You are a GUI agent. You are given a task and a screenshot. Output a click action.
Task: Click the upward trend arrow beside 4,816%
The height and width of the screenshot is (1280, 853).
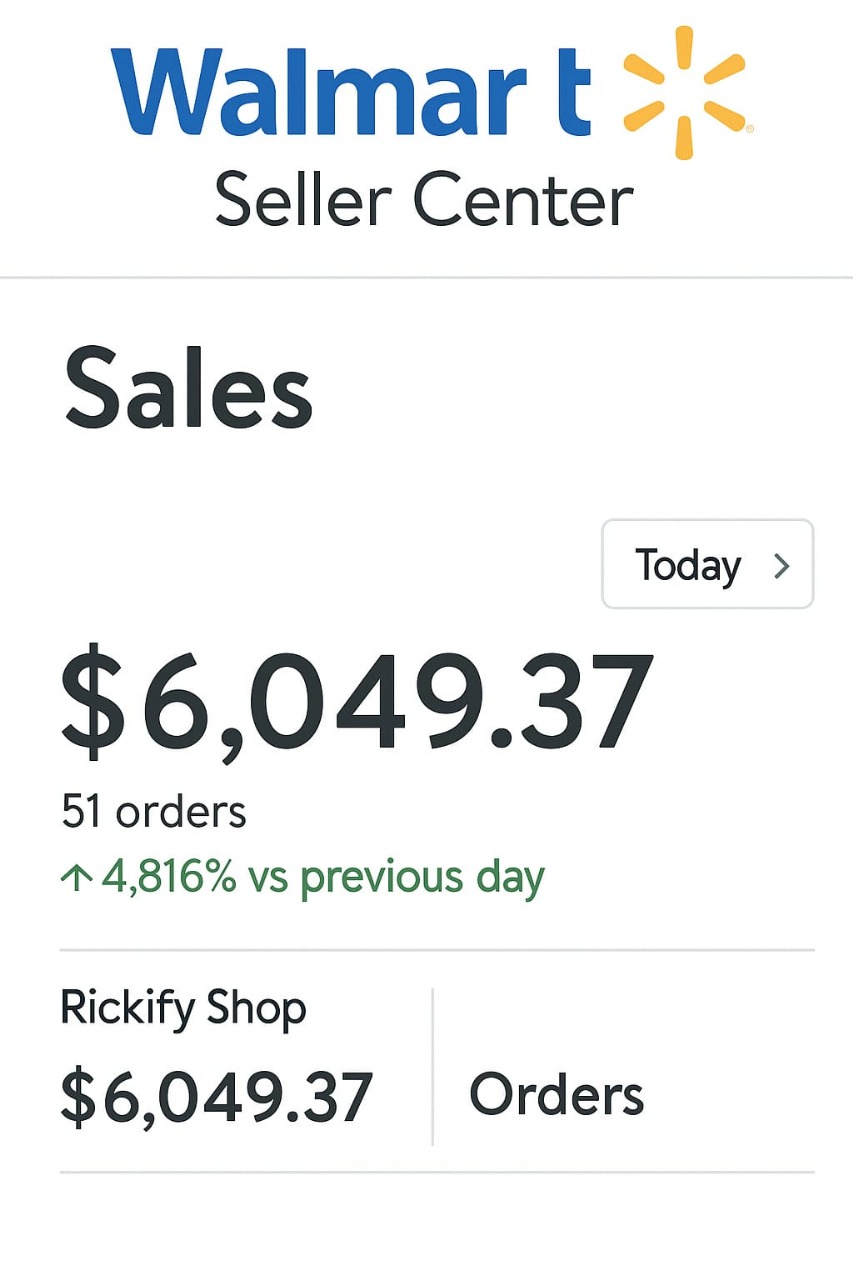click(x=77, y=875)
